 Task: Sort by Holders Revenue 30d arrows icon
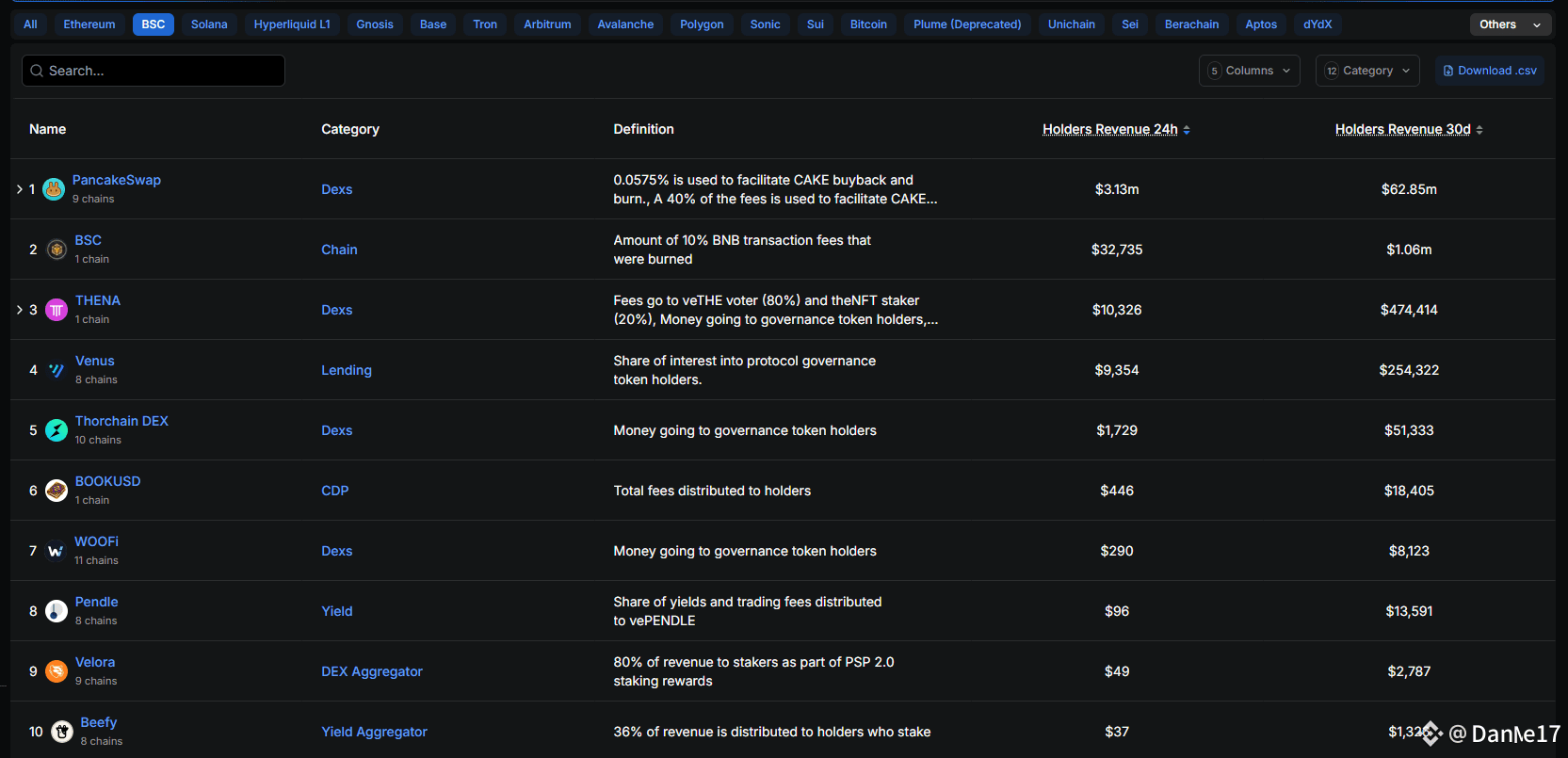[x=1479, y=130]
